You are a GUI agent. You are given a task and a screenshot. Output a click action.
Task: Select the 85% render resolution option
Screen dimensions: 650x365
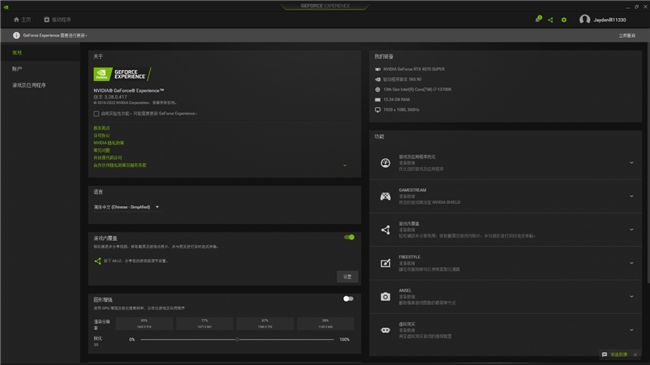144,324
